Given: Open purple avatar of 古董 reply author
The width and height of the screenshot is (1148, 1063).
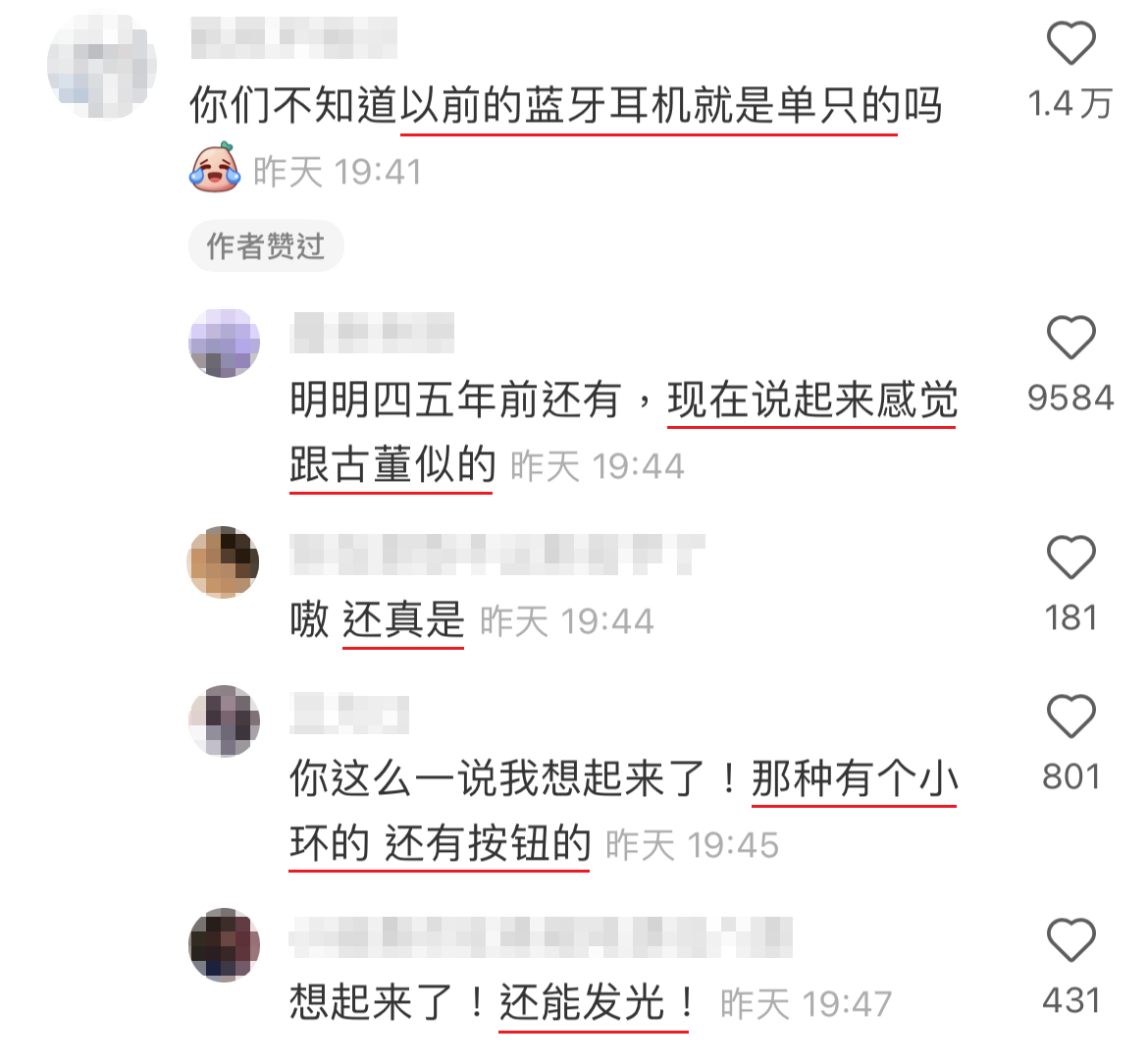Looking at the screenshot, I should pyautogui.click(x=224, y=343).
